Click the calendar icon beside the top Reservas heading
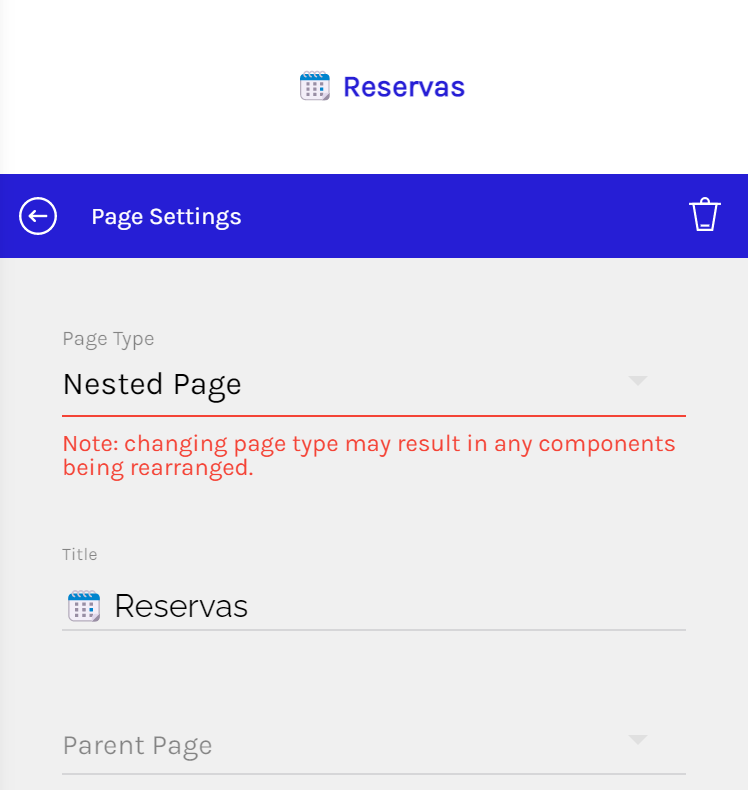The image size is (748, 790). tap(314, 87)
